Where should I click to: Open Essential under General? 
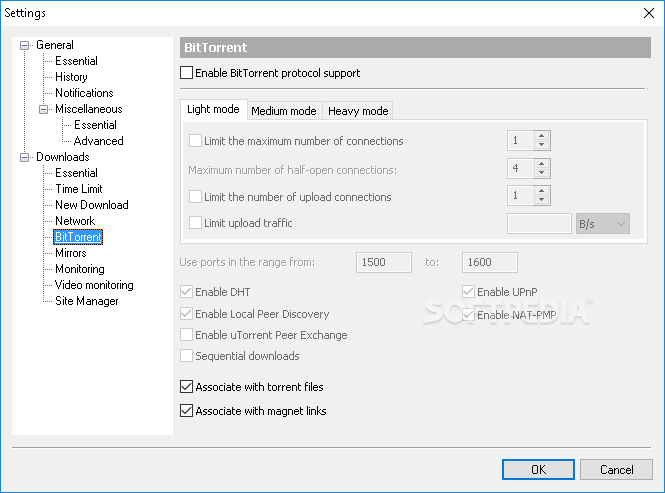[76, 61]
